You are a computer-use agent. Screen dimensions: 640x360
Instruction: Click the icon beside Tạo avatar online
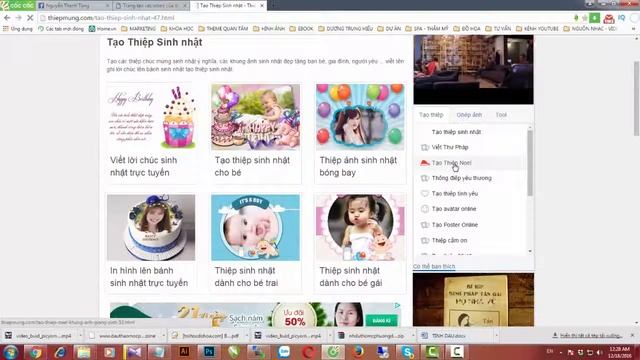(x=424, y=209)
